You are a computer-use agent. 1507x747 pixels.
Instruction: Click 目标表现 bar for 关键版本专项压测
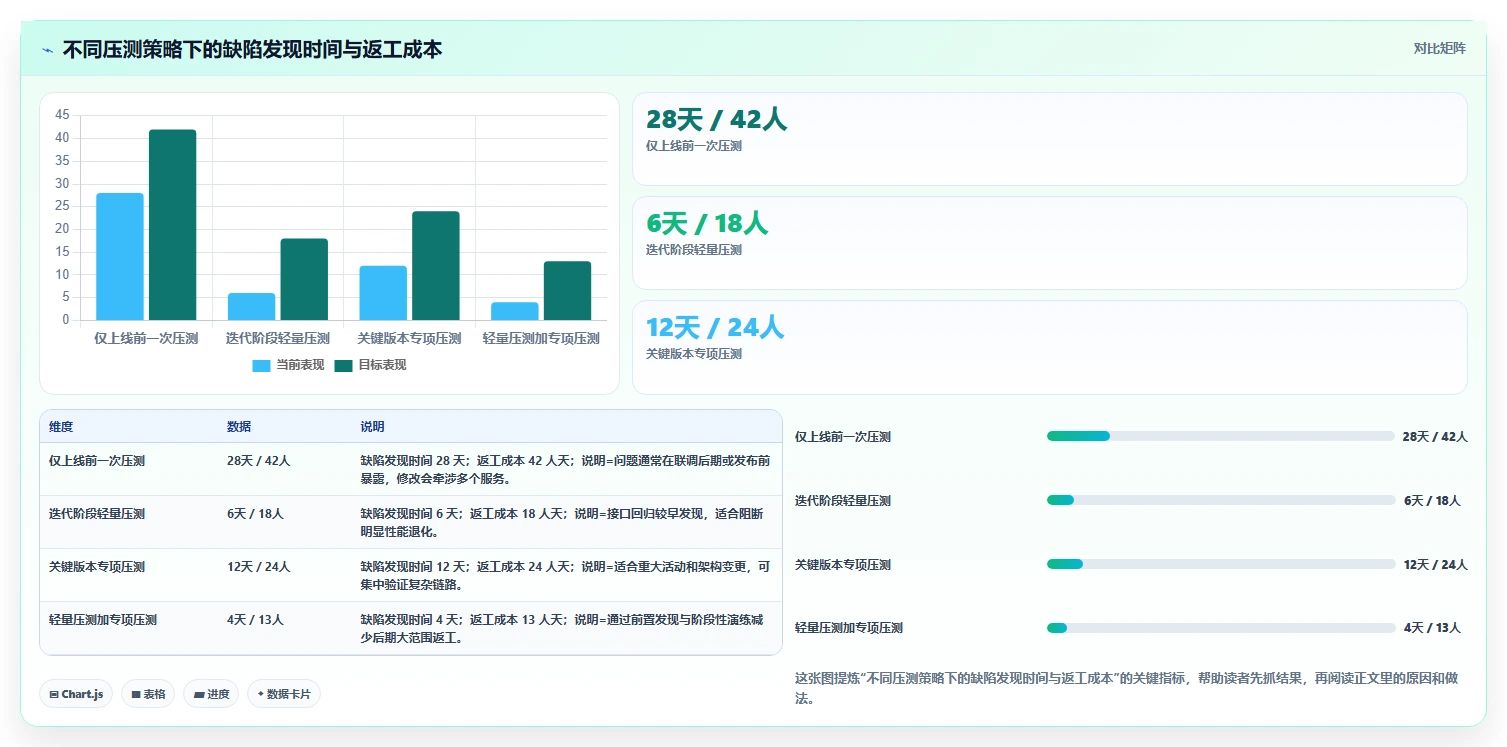point(436,266)
